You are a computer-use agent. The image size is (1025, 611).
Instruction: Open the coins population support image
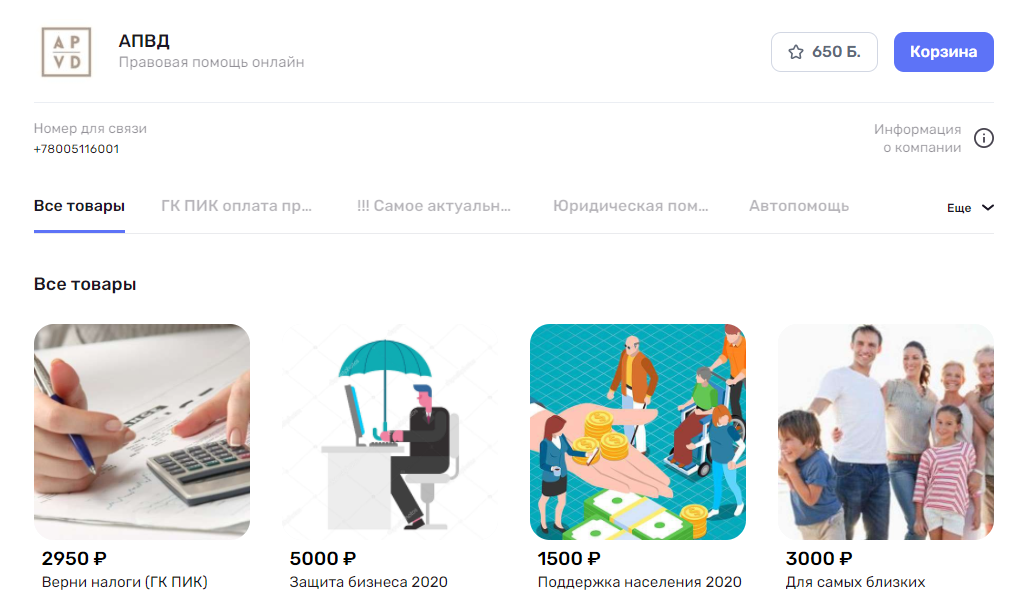(x=638, y=432)
